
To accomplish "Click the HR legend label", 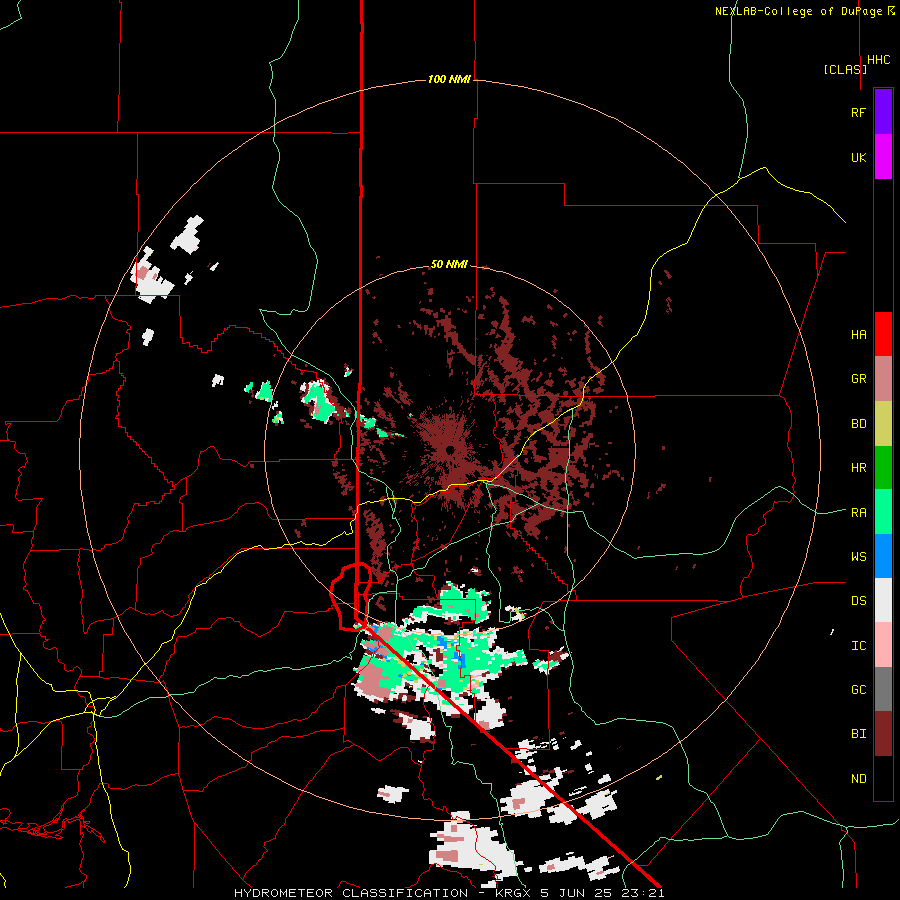I will click(859, 468).
